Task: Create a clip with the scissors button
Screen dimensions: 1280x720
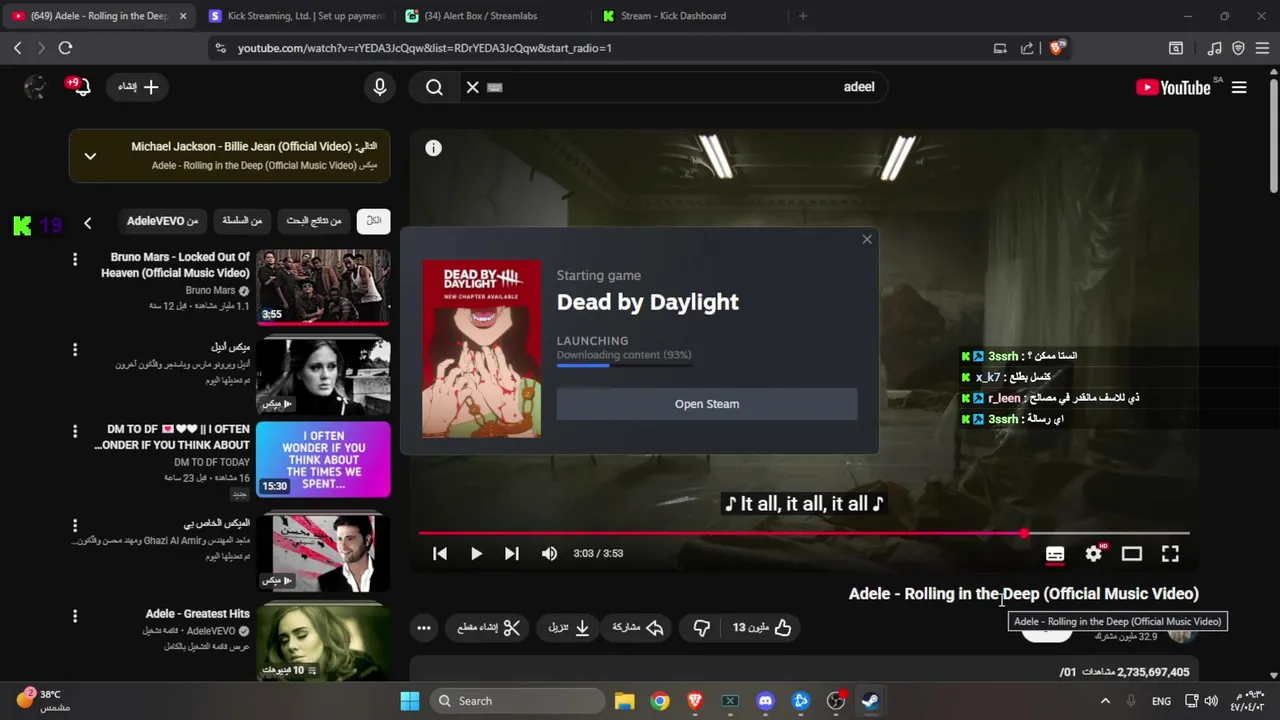Action: 489,627
